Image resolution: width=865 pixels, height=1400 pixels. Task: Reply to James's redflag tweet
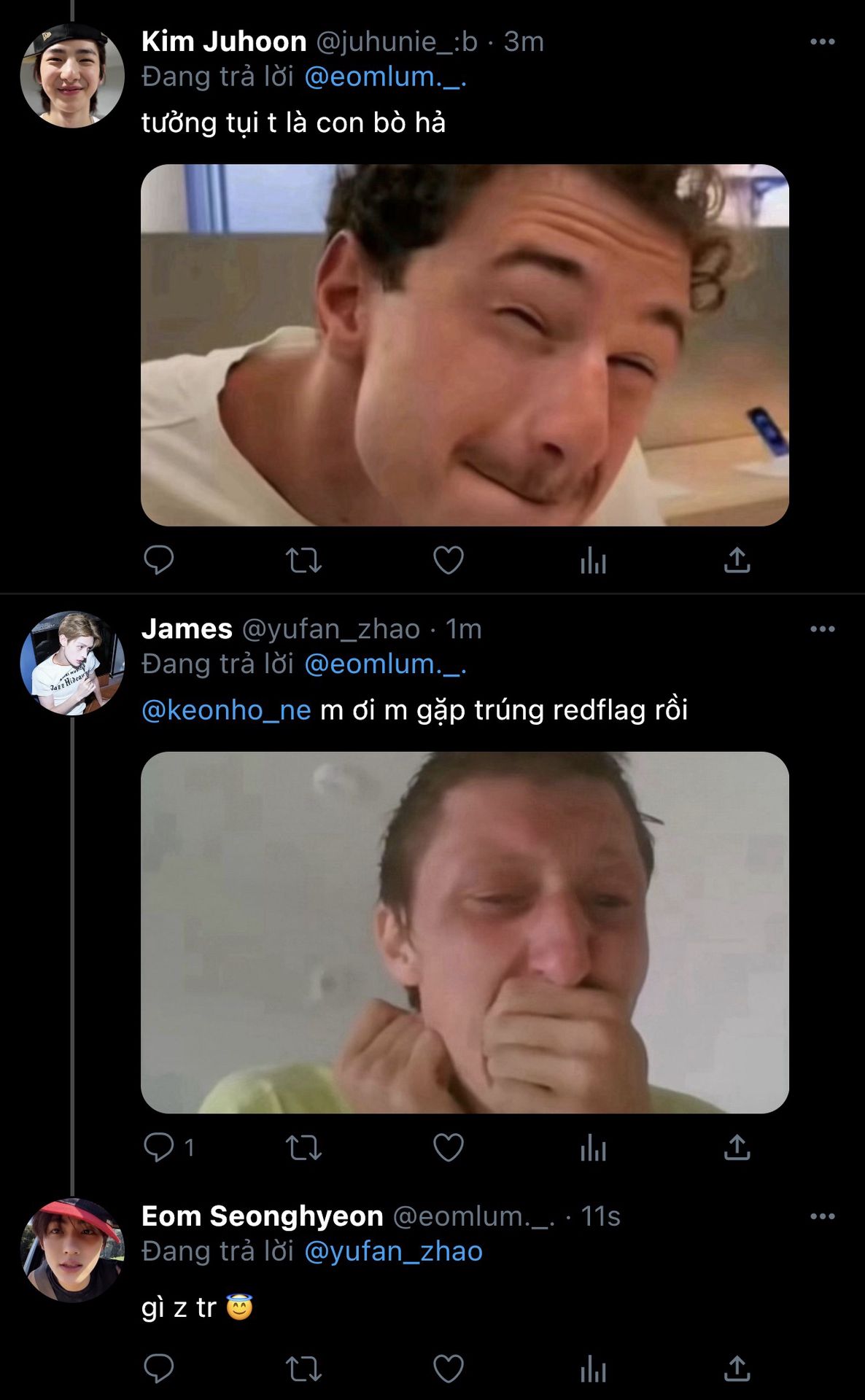tap(158, 1147)
